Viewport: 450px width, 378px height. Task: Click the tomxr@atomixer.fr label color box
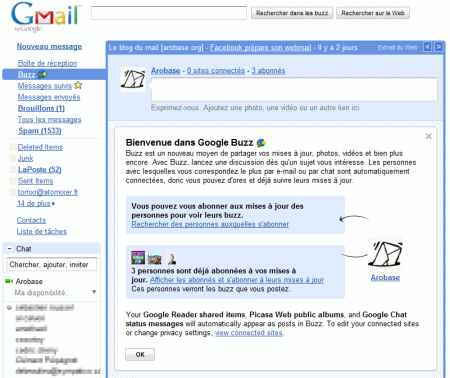[x=12, y=192]
